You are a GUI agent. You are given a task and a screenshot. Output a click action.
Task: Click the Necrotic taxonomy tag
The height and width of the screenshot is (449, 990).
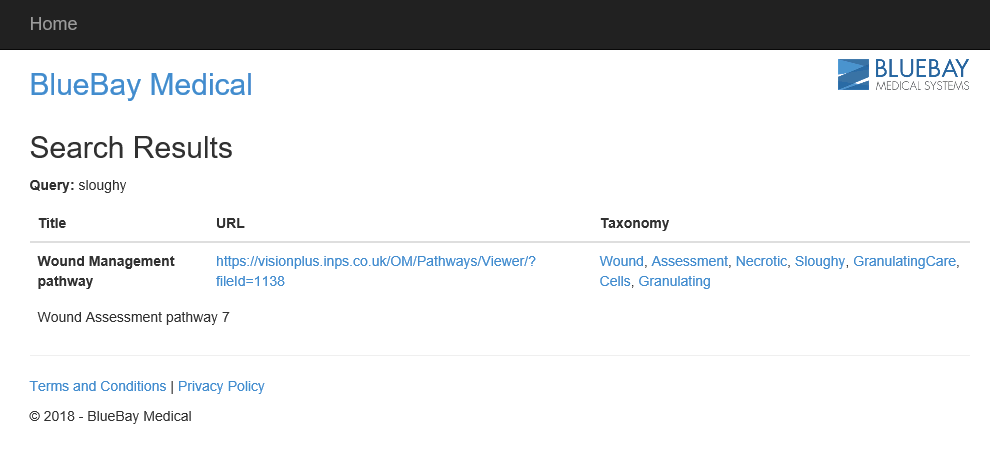pos(761,261)
